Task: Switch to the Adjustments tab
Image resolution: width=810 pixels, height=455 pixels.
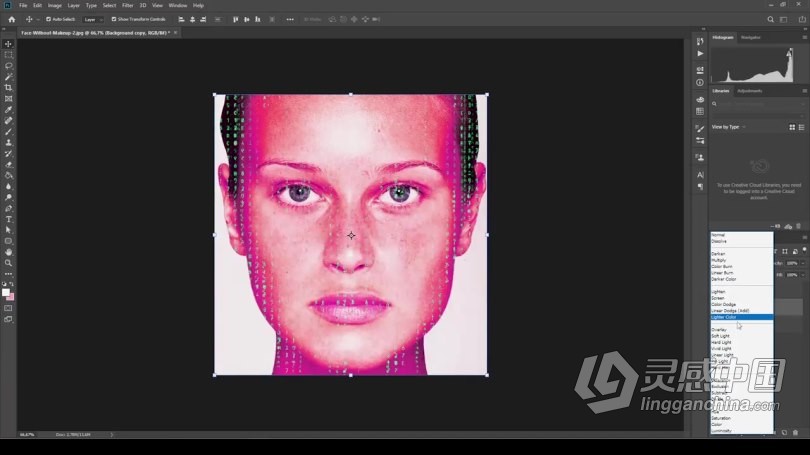Action: [750, 91]
